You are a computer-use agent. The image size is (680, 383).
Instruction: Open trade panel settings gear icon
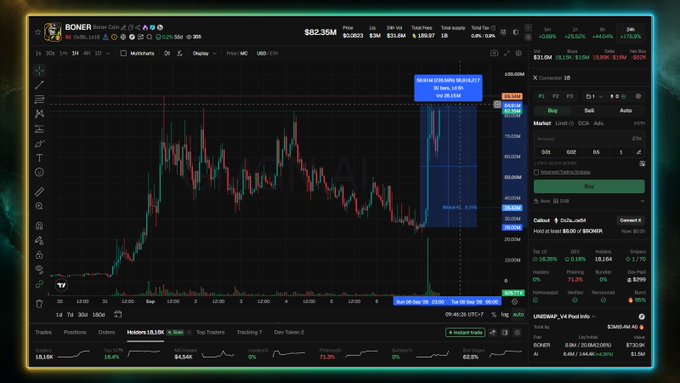click(x=638, y=96)
